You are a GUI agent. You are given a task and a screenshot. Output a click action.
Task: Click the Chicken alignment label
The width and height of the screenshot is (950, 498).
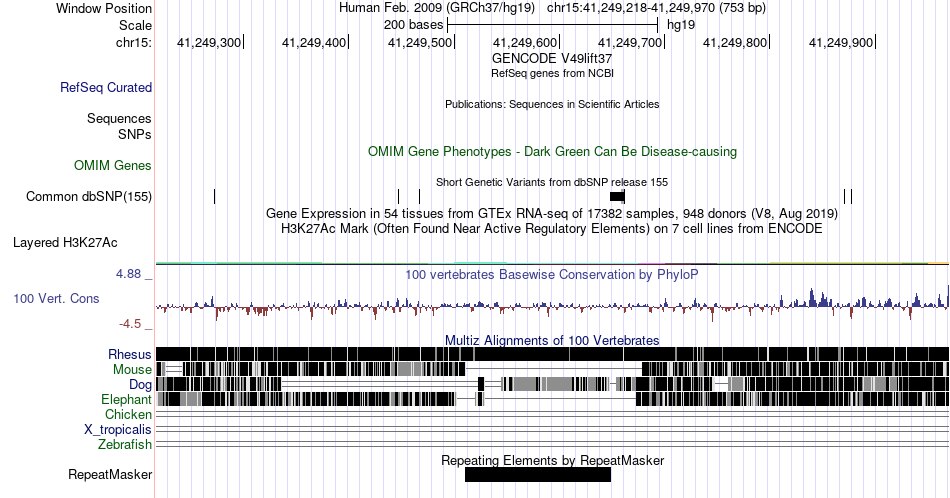pyautogui.click(x=128, y=414)
